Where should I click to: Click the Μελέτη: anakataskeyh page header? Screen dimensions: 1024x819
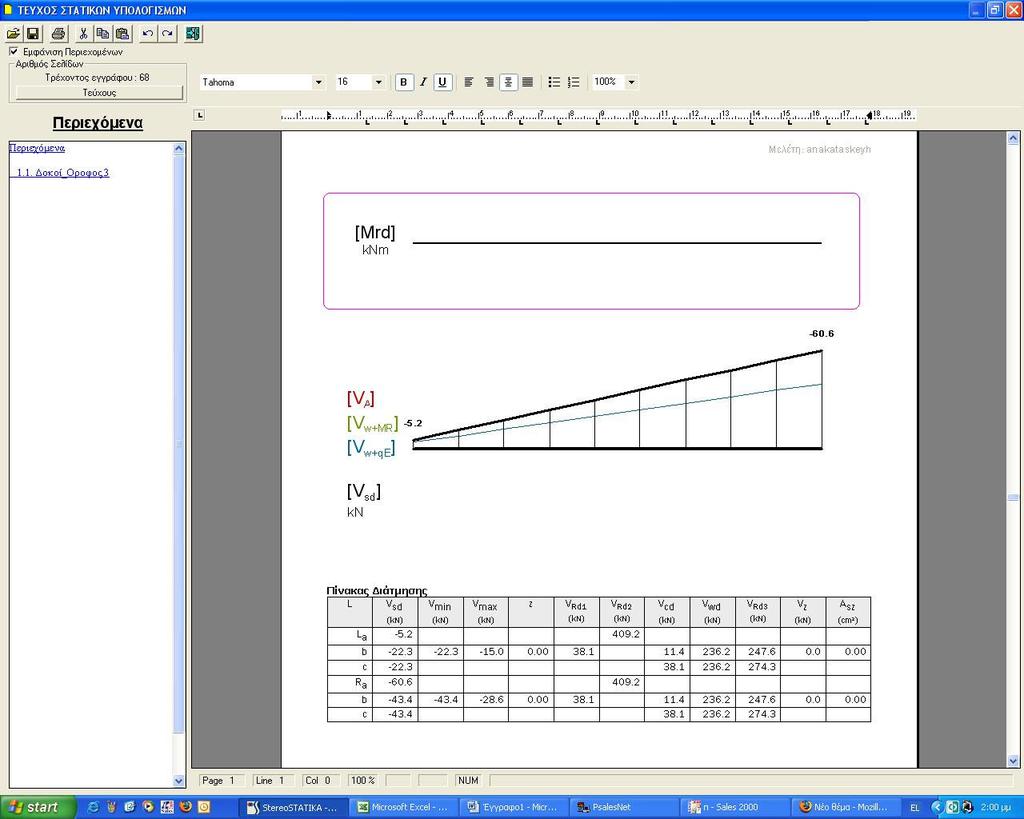coord(820,150)
